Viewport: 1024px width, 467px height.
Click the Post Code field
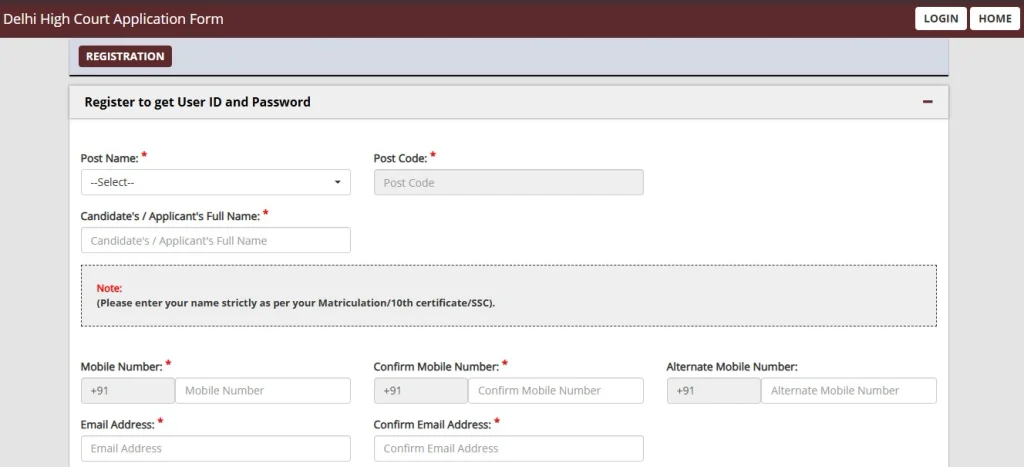pos(509,182)
